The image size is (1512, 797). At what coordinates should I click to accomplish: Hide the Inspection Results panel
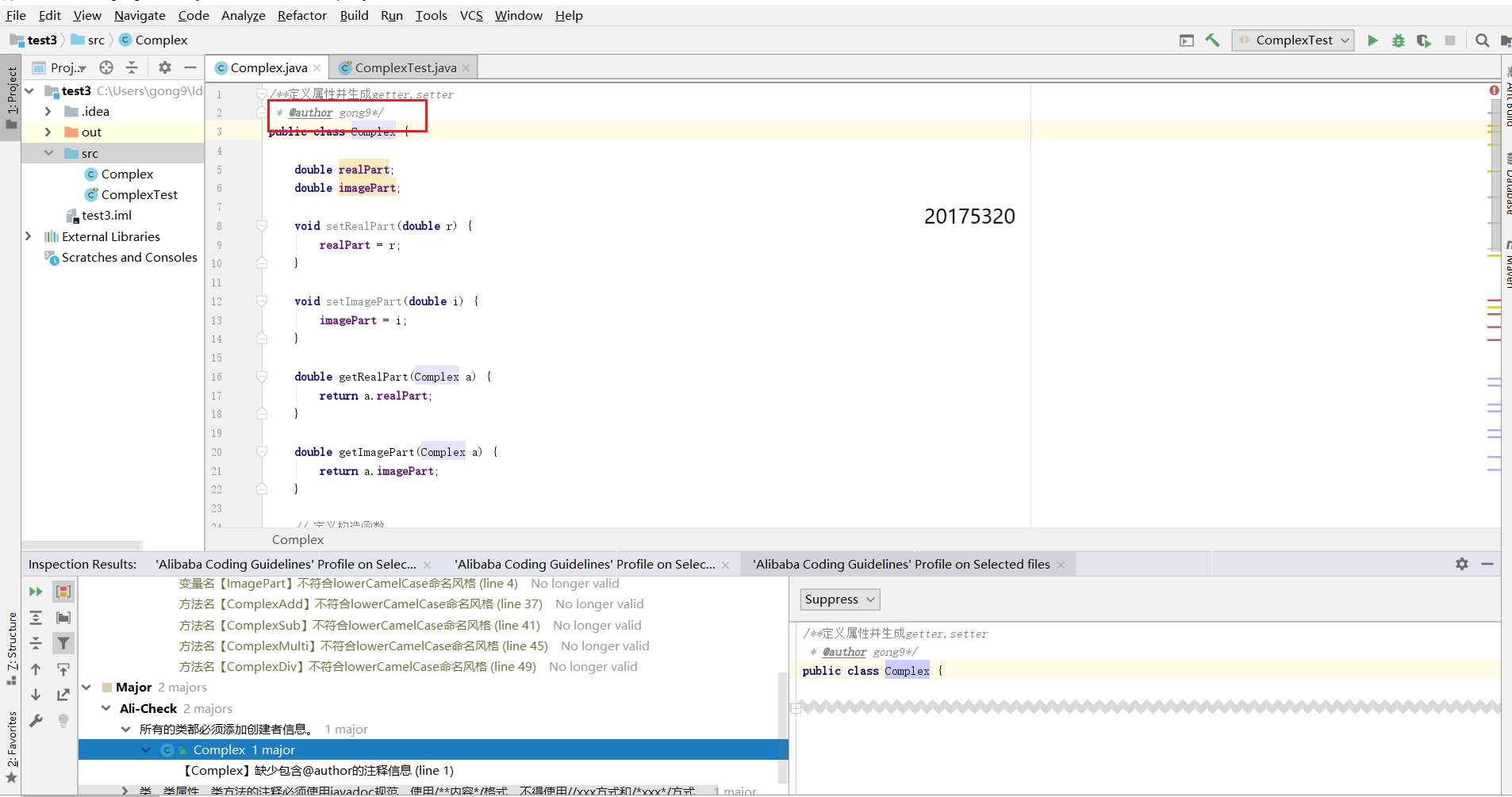[x=1487, y=564]
